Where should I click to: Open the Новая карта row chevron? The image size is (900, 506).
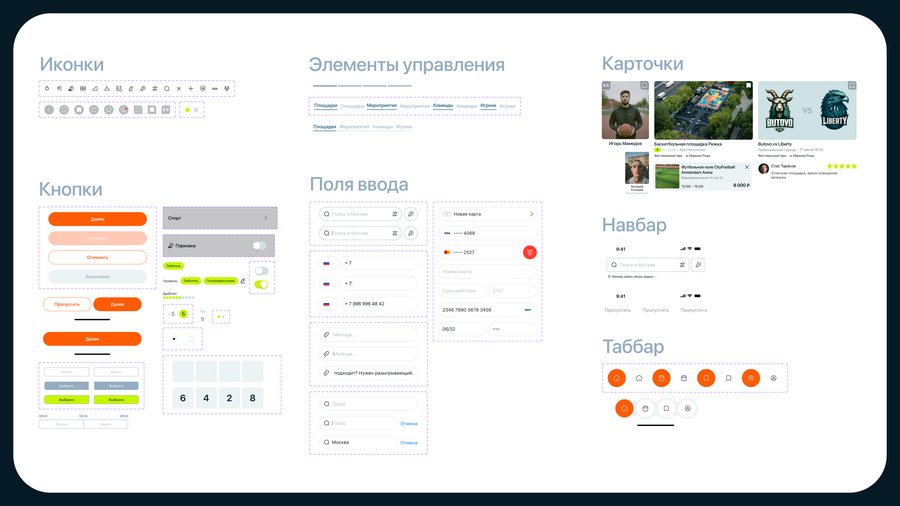tap(532, 214)
